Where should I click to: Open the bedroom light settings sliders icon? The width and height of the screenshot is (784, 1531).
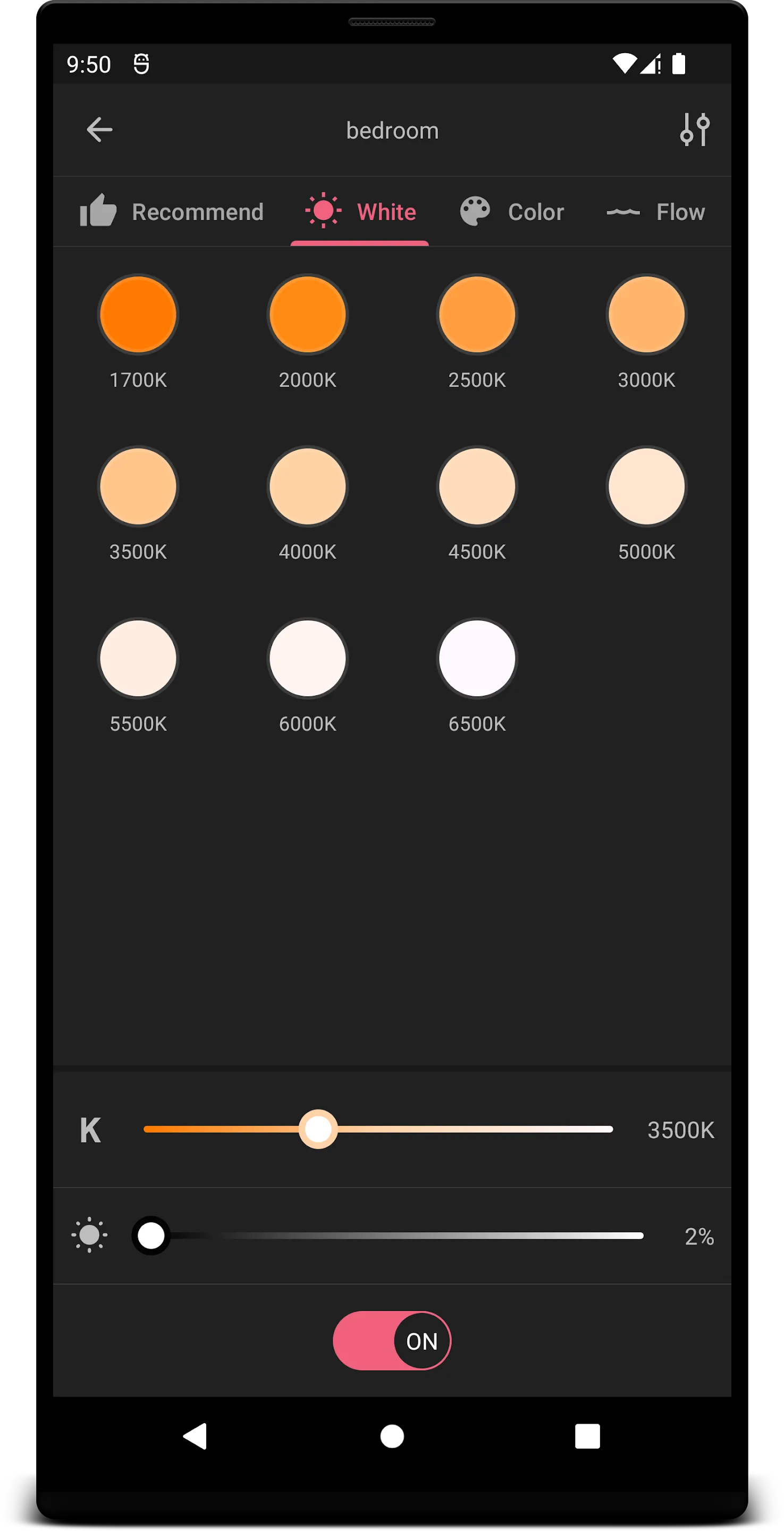(694, 130)
